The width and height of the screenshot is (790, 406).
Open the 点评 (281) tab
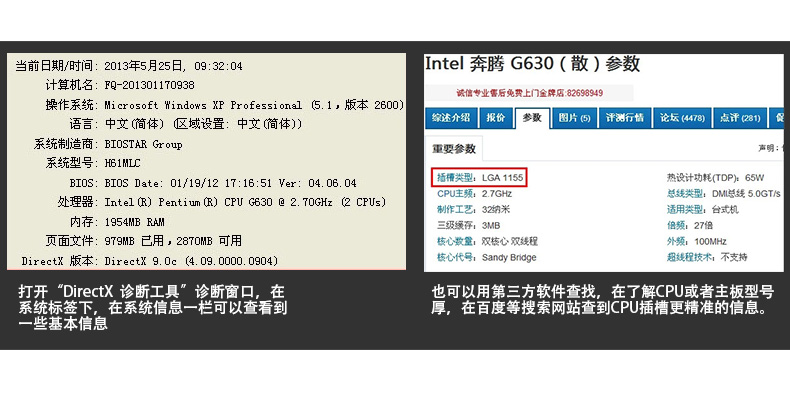pyautogui.click(x=740, y=118)
